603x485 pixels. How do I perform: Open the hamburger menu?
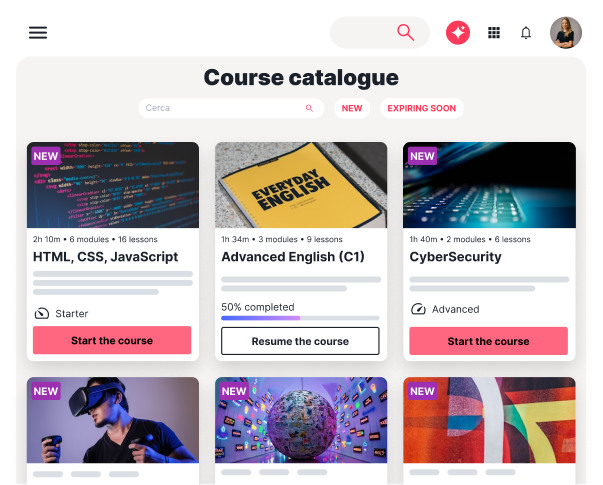tap(38, 33)
